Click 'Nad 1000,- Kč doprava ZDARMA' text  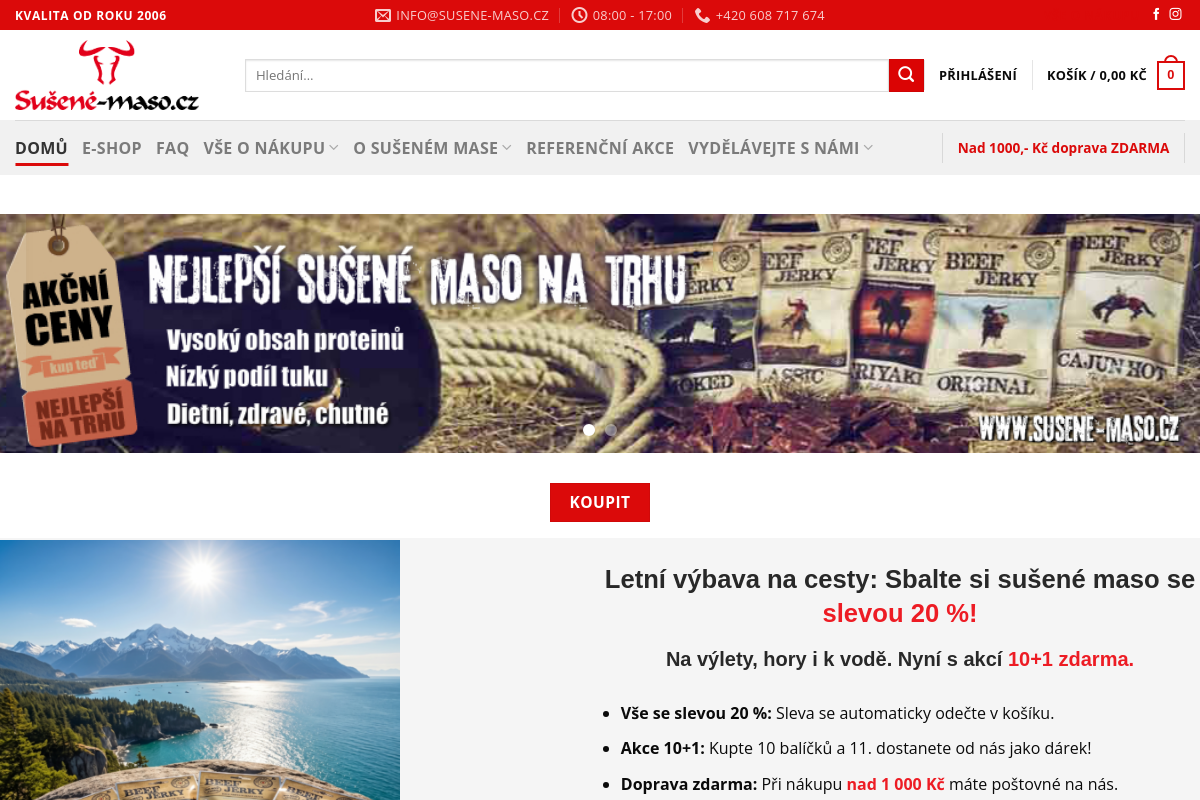click(x=1063, y=148)
